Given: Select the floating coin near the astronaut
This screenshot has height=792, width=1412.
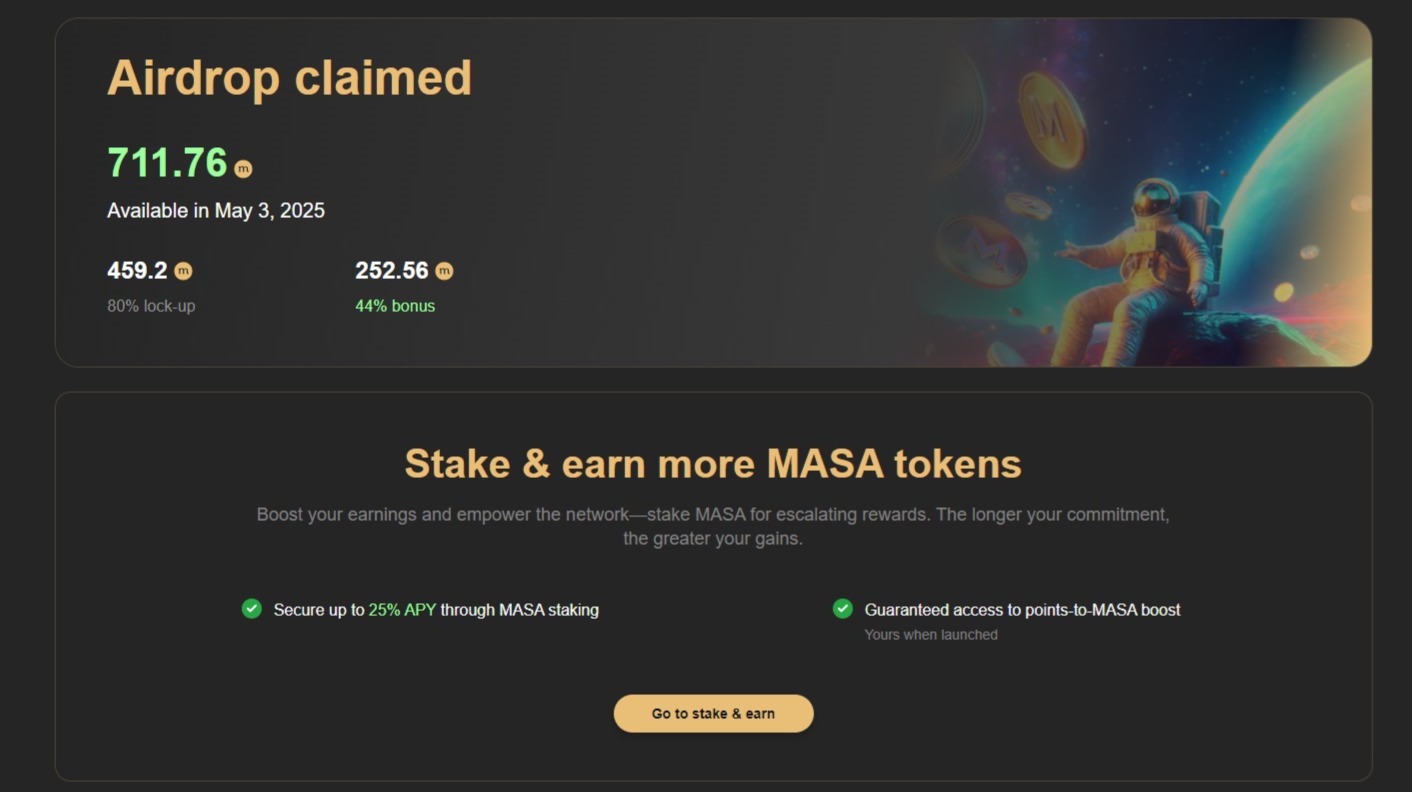Looking at the screenshot, I should tap(1028, 206).
